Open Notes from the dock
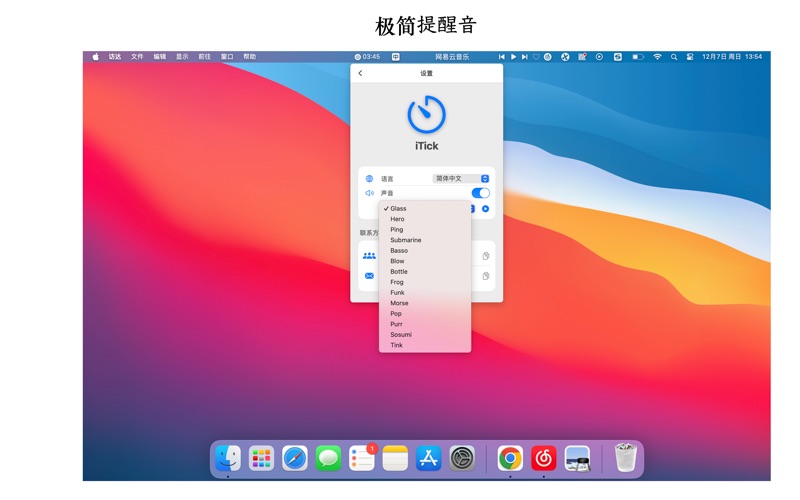This screenshot has width=800, height=500. pos(395,458)
